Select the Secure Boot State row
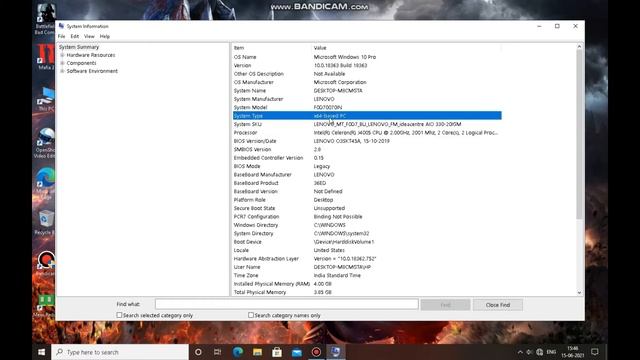 coord(367,208)
